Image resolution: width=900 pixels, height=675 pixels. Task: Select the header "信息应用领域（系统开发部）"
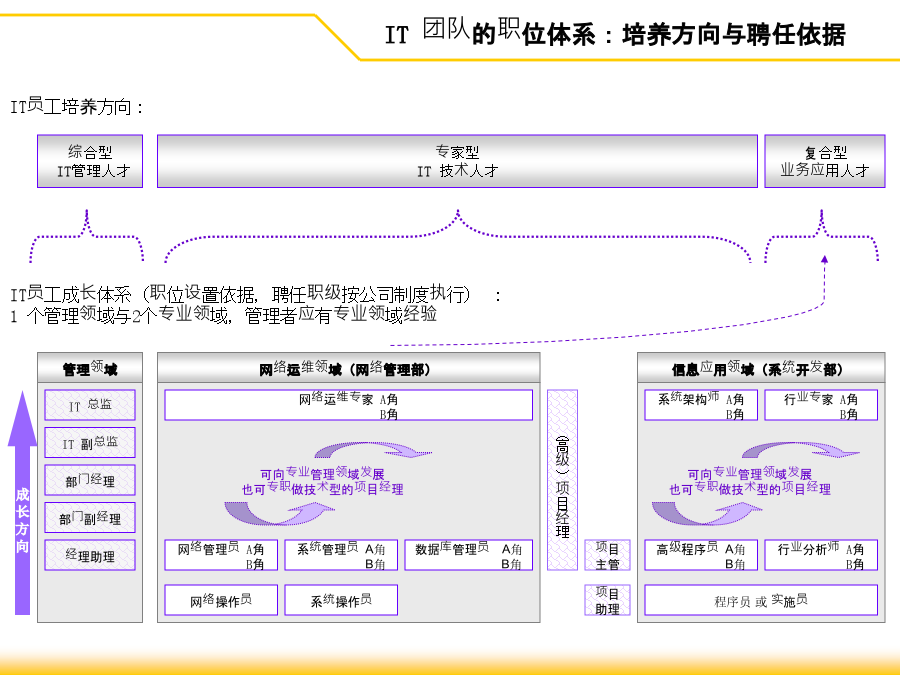[x=761, y=368]
